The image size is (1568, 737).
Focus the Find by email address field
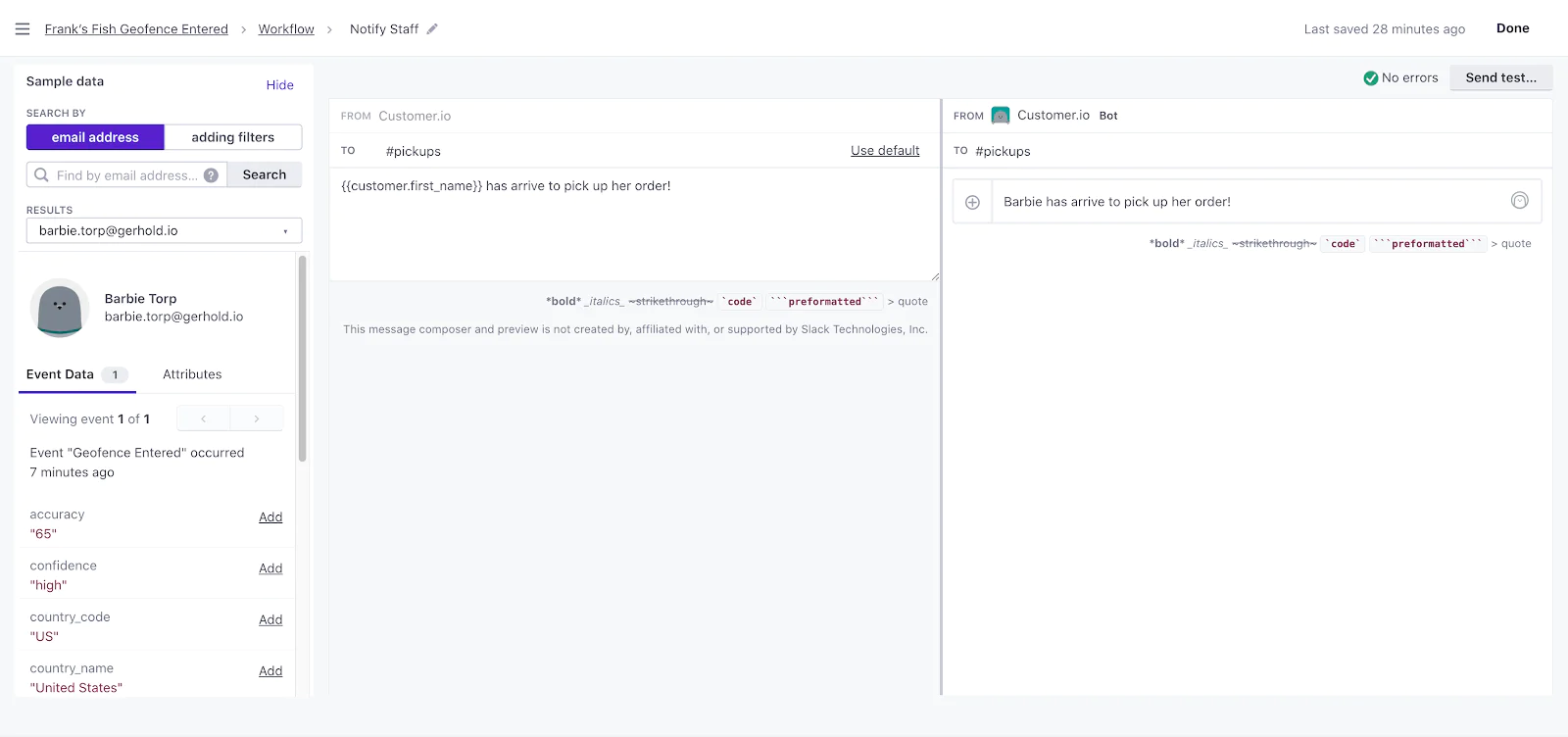(127, 175)
